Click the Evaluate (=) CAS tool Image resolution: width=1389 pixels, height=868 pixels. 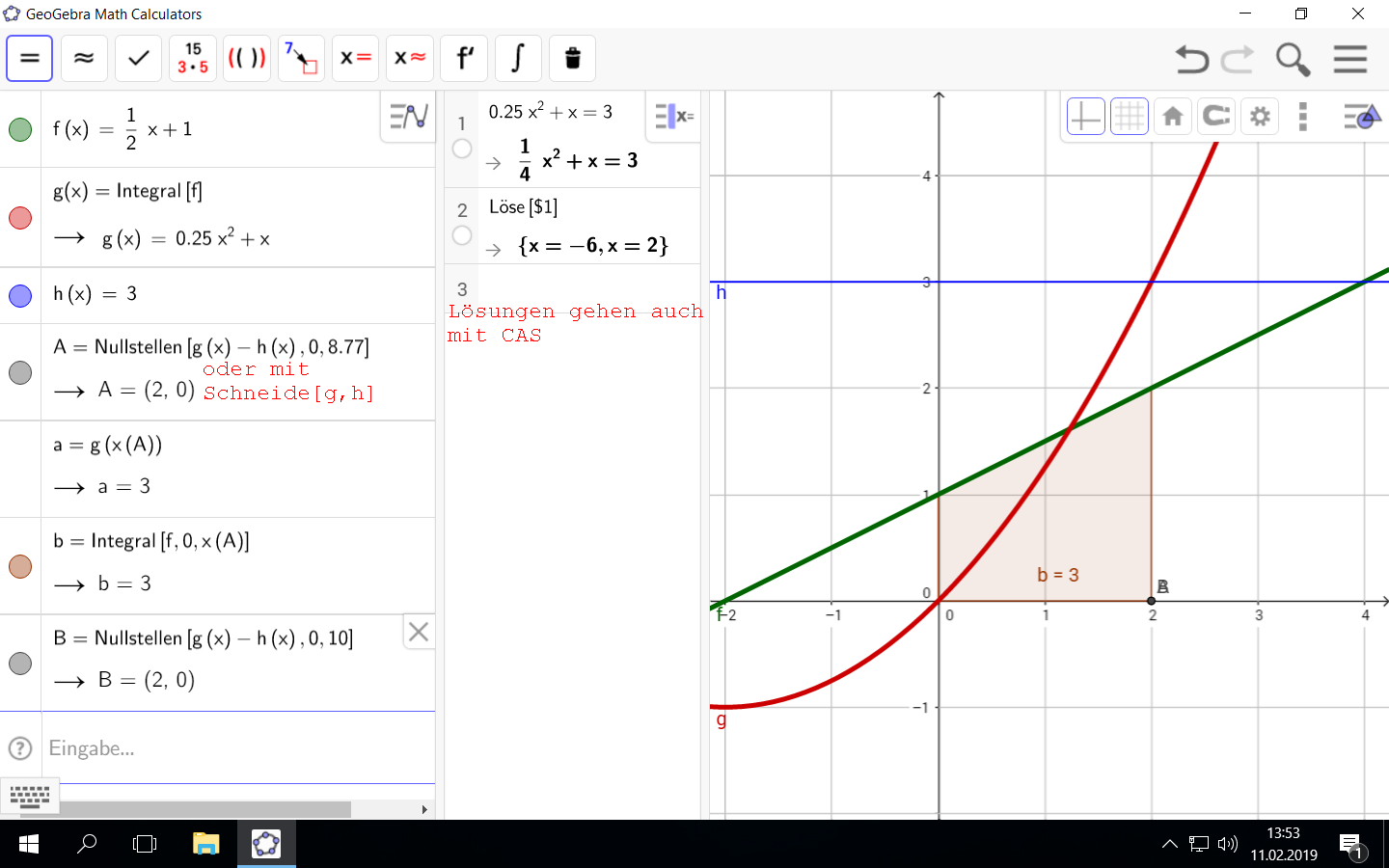coord(30,59)
